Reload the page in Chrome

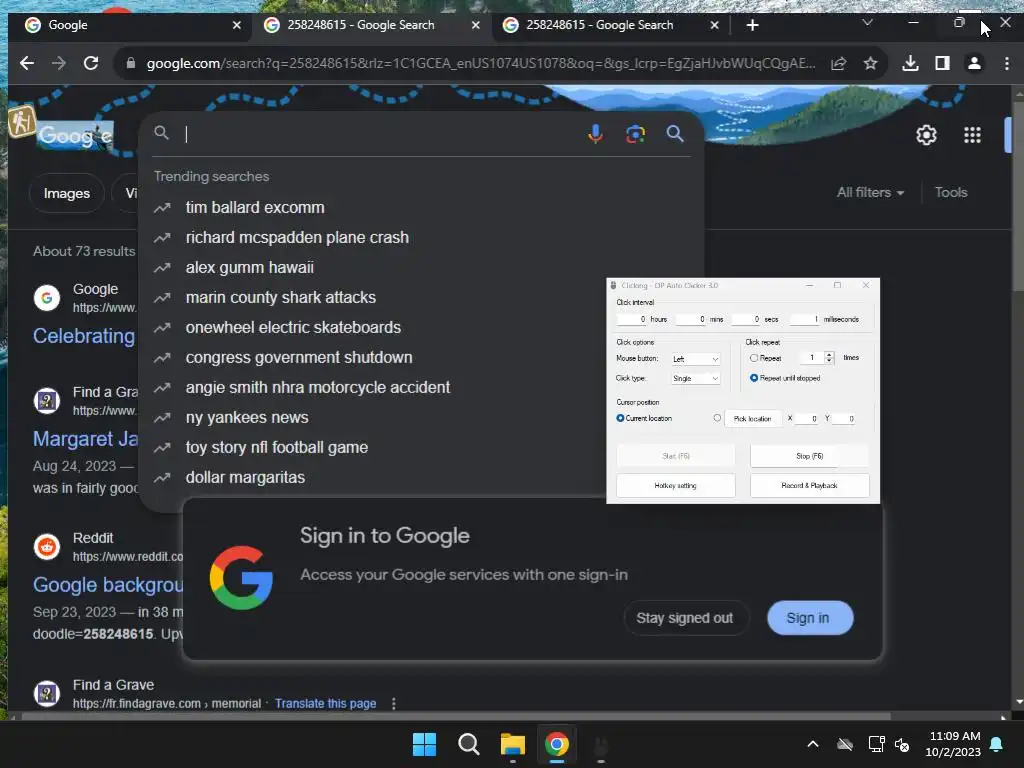(91, 63)
